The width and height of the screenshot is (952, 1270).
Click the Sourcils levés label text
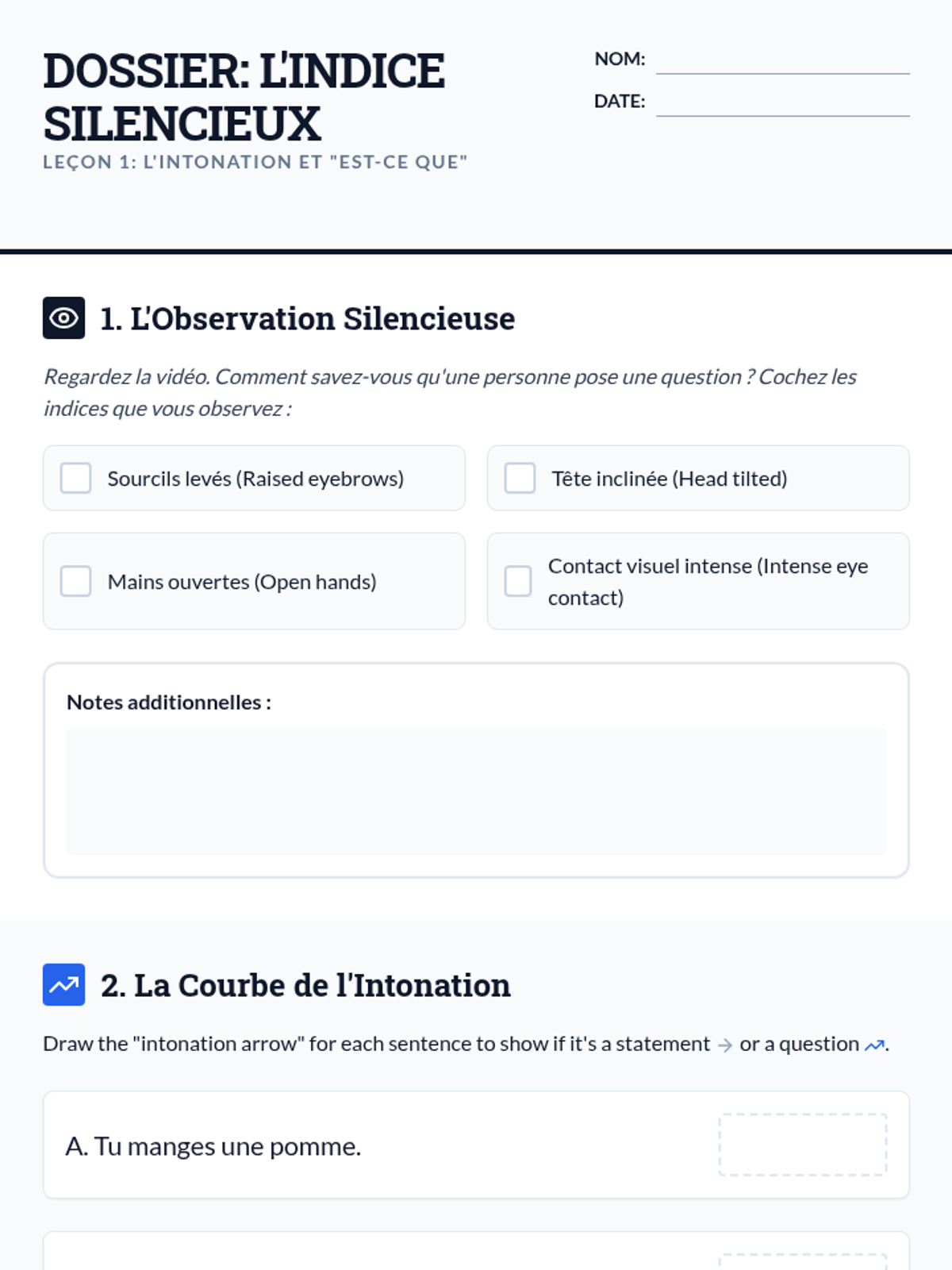255,479
